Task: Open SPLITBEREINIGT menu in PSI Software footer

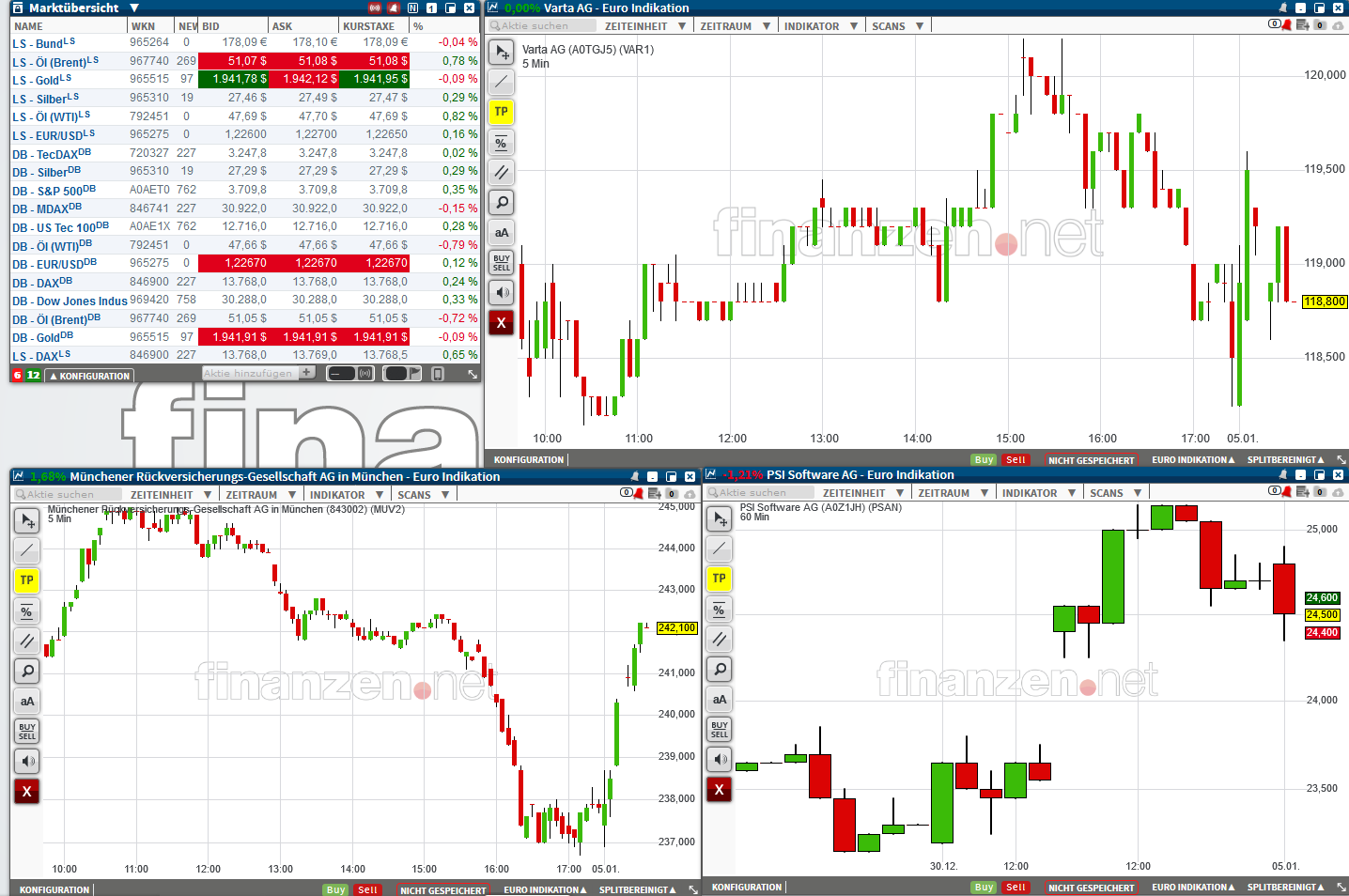Action: [1285, 888]
